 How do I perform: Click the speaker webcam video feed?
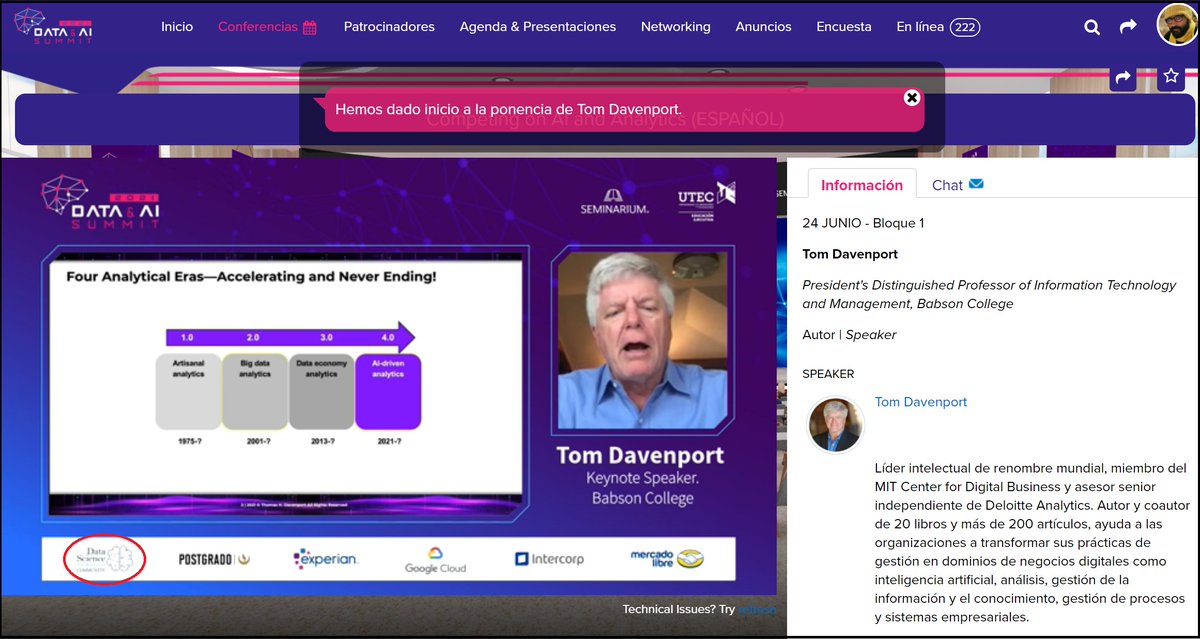(x=640, y=340)
